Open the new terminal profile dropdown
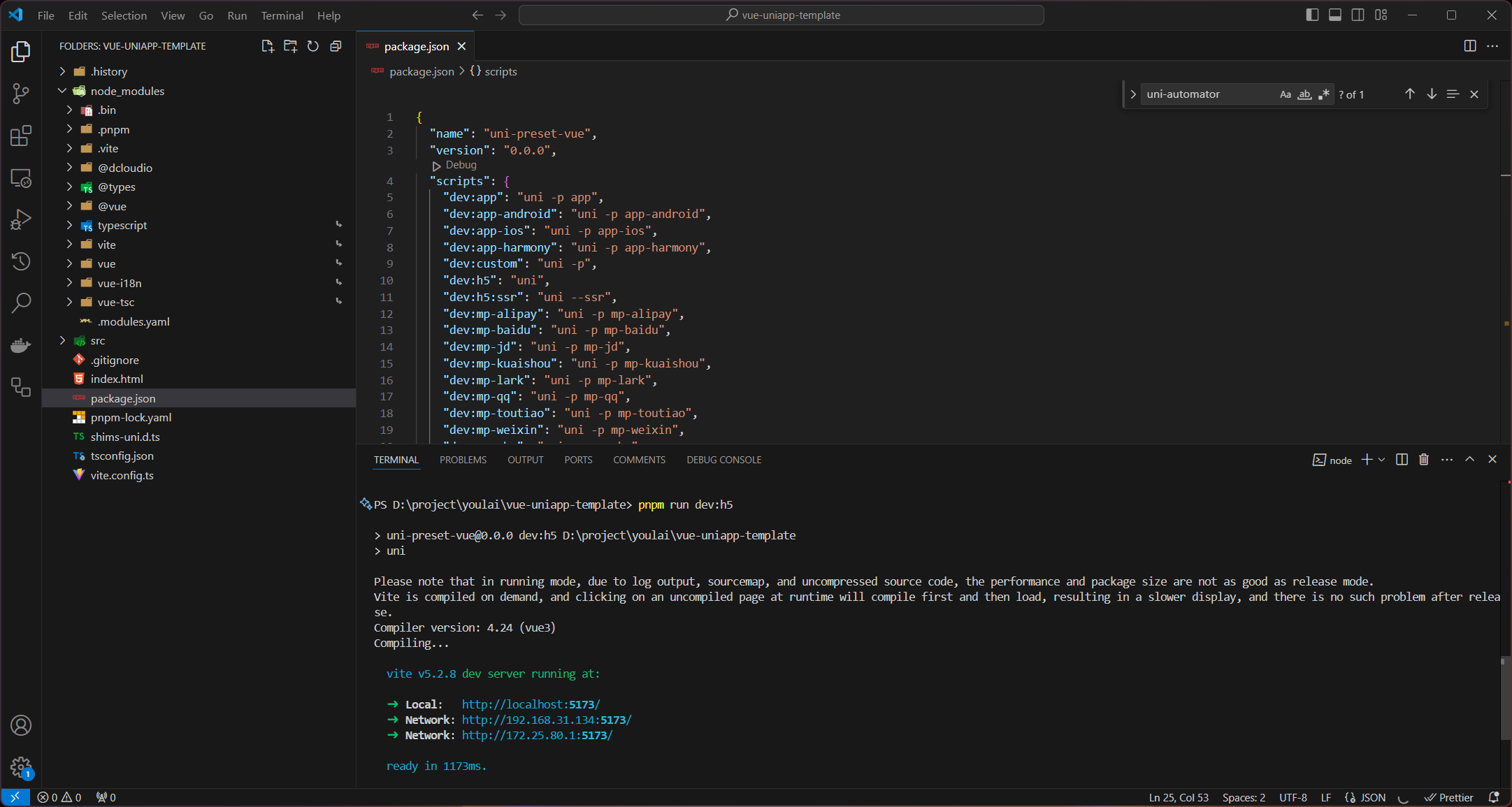 1381,460
